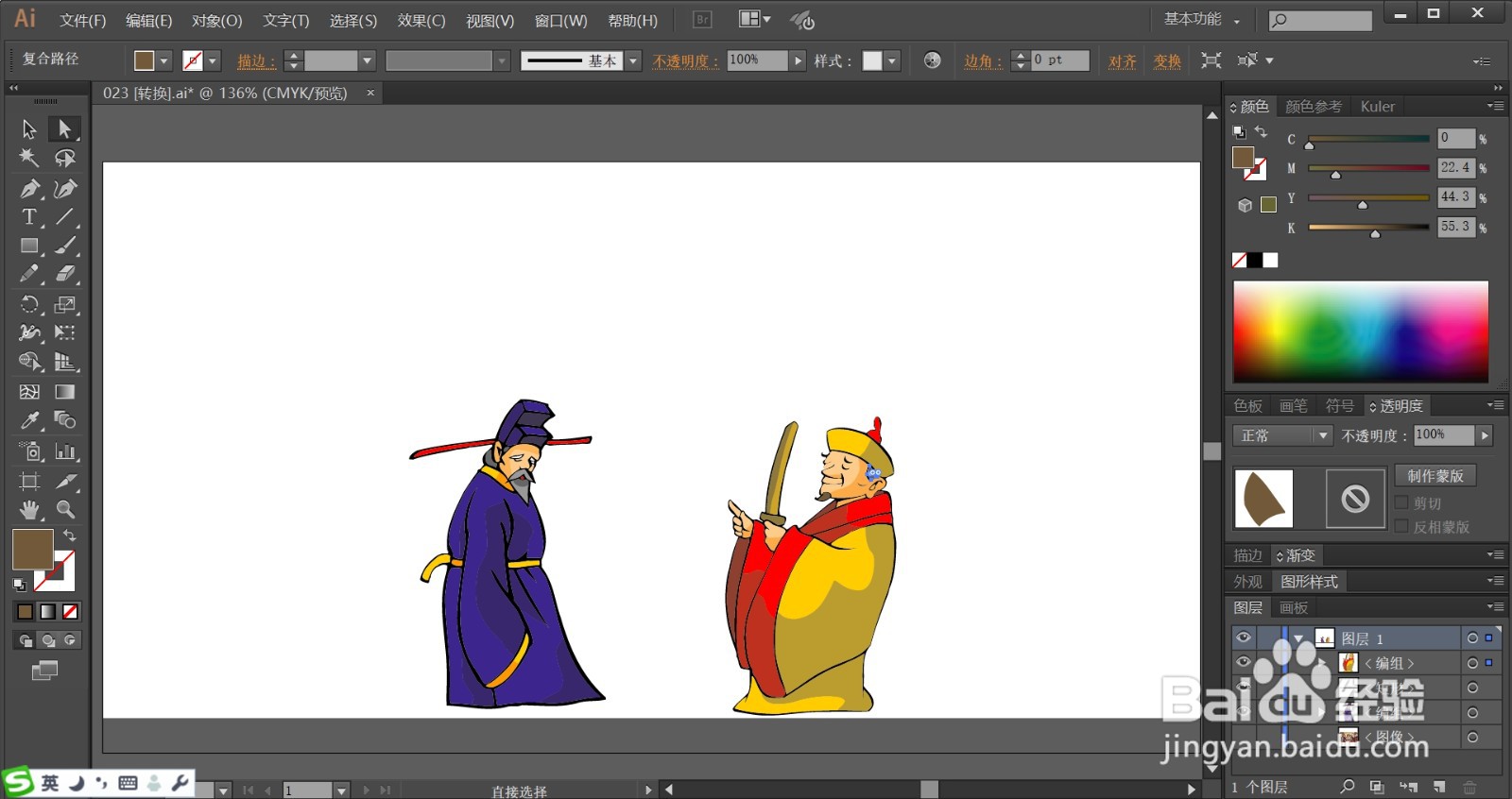
Task: Set toolbox fill mode to None
Action: 70,611
